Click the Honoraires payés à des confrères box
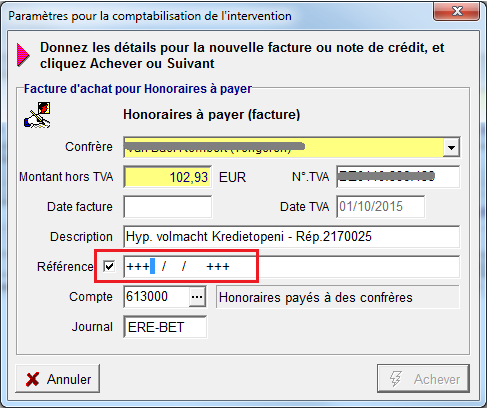488x409 pixels. point(338,297)
